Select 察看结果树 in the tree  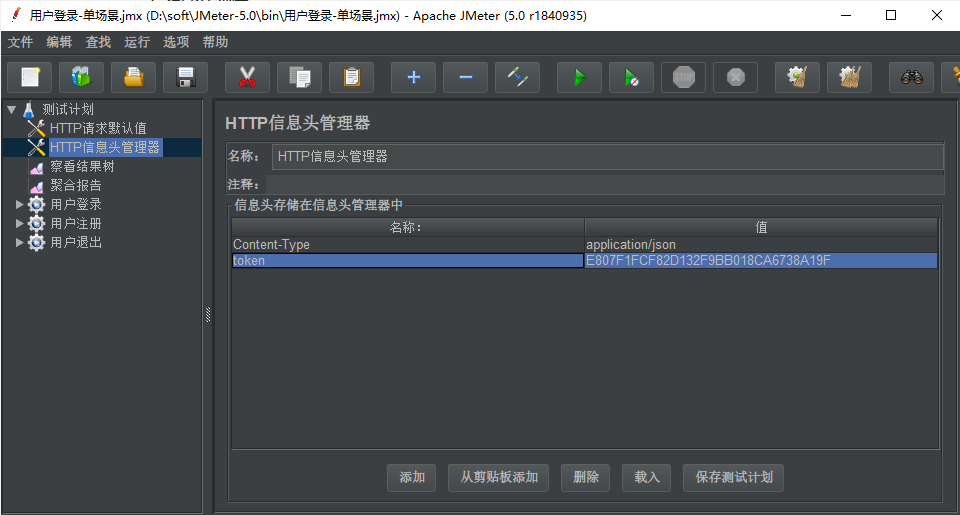click(x=82, y=167)
